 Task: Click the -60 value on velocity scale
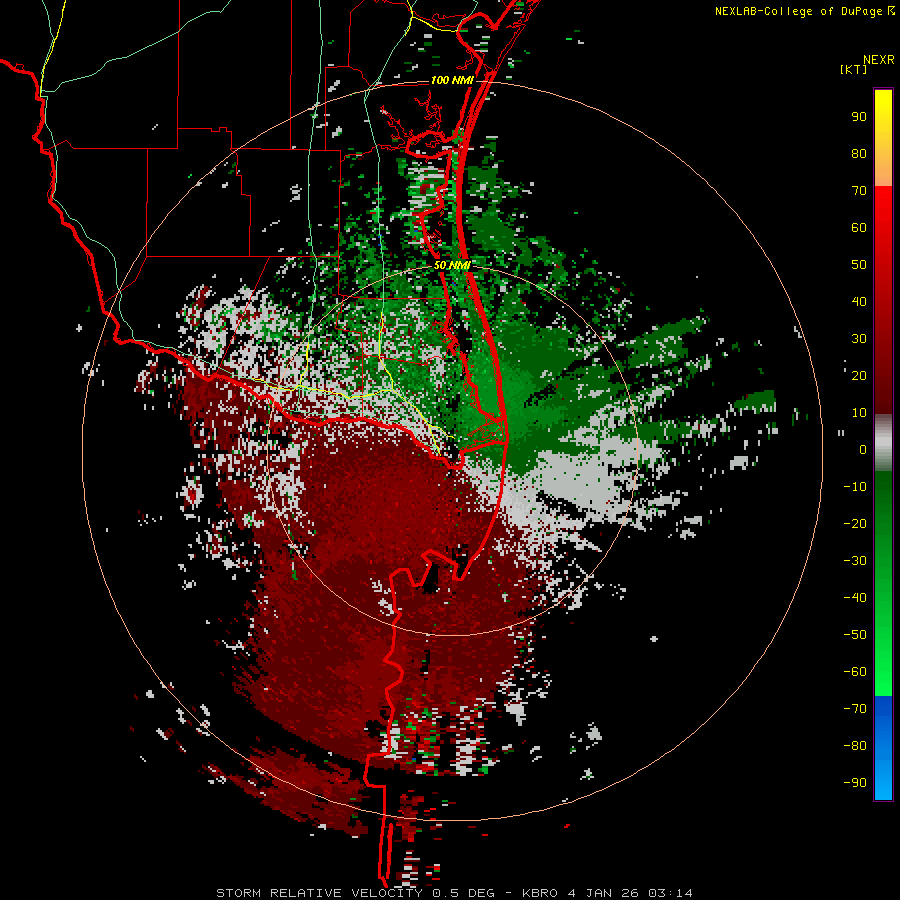(x=855, y=672)
